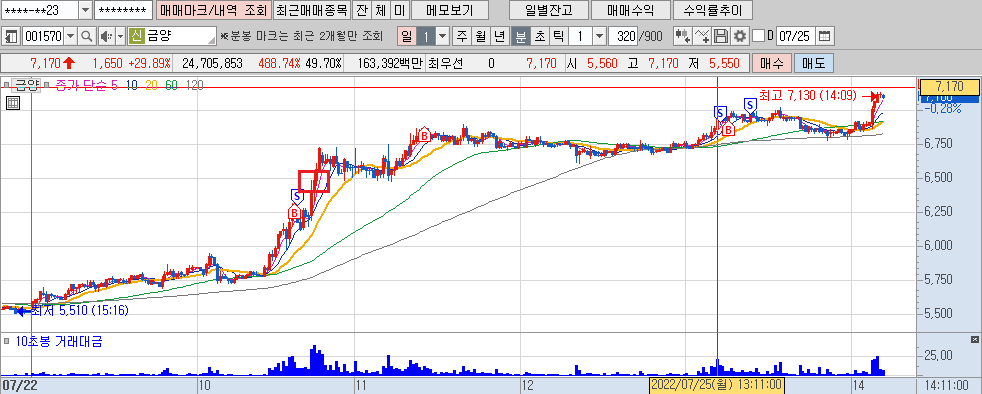Click the S marker on the 13:11 line

720,113
